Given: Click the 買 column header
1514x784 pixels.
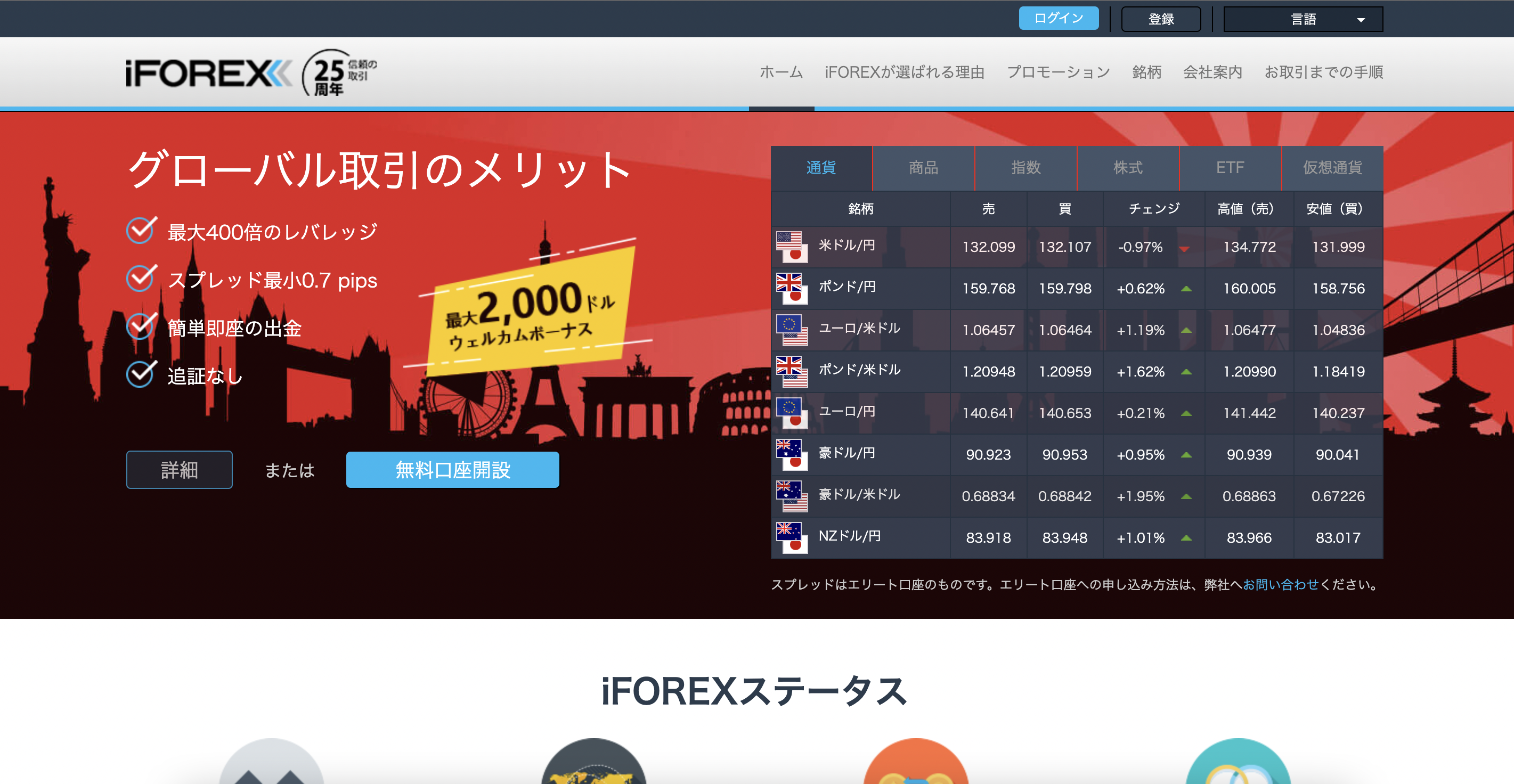Looking at the screenshot, I should click(x=1064, y=209).
